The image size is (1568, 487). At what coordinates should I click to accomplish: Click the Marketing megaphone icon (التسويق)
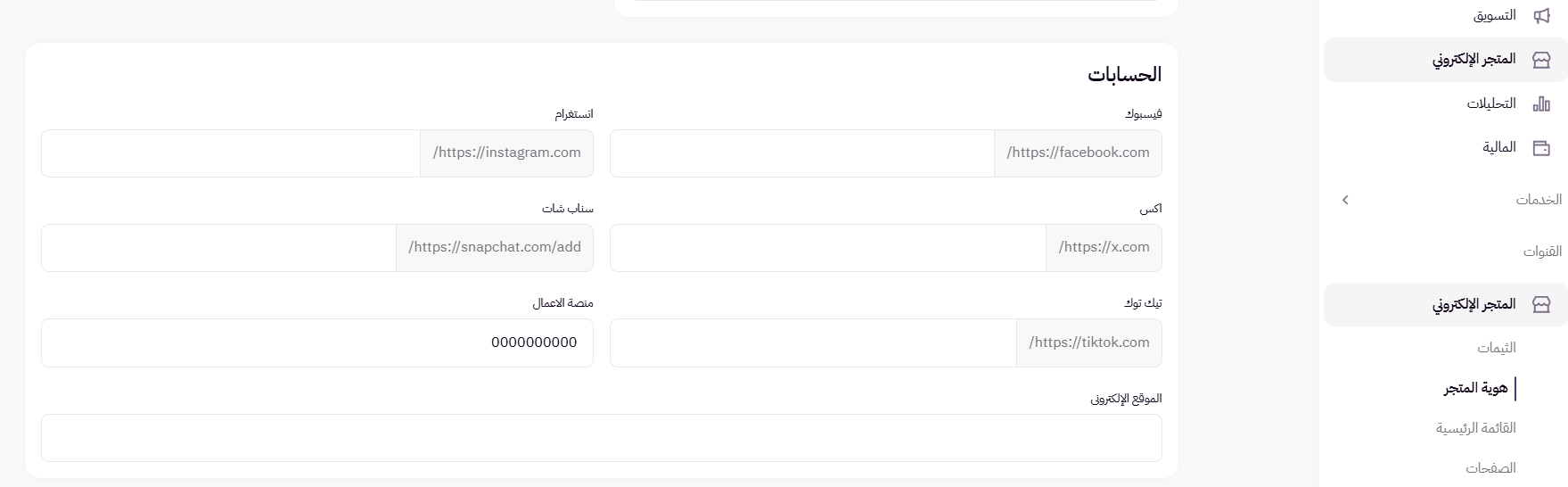pos(1541,15)
